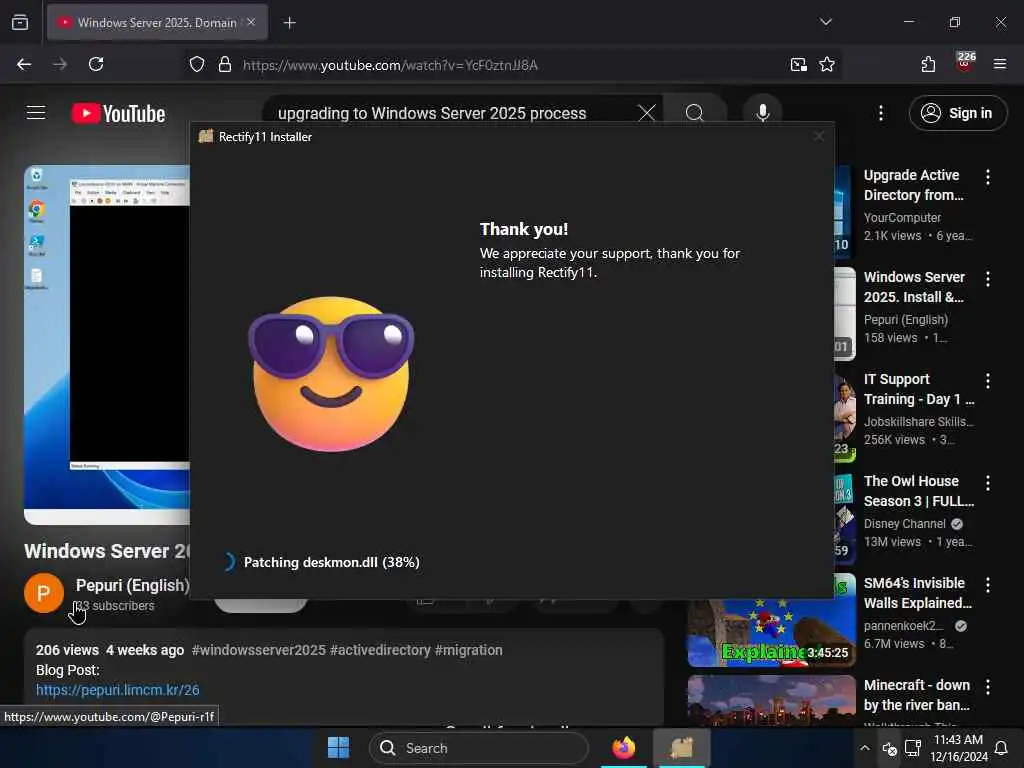
Task: Open the Firefox recent browsing view icon
Action: coord(20,22)
